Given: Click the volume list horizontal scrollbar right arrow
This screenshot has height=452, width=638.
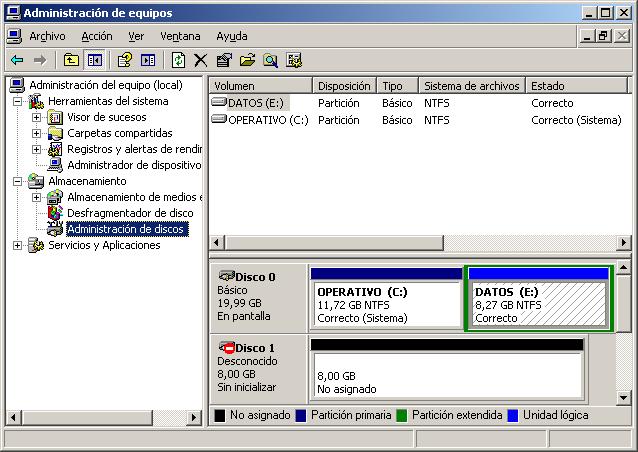Looking at the screenshot, I should [x=624, y=243].
